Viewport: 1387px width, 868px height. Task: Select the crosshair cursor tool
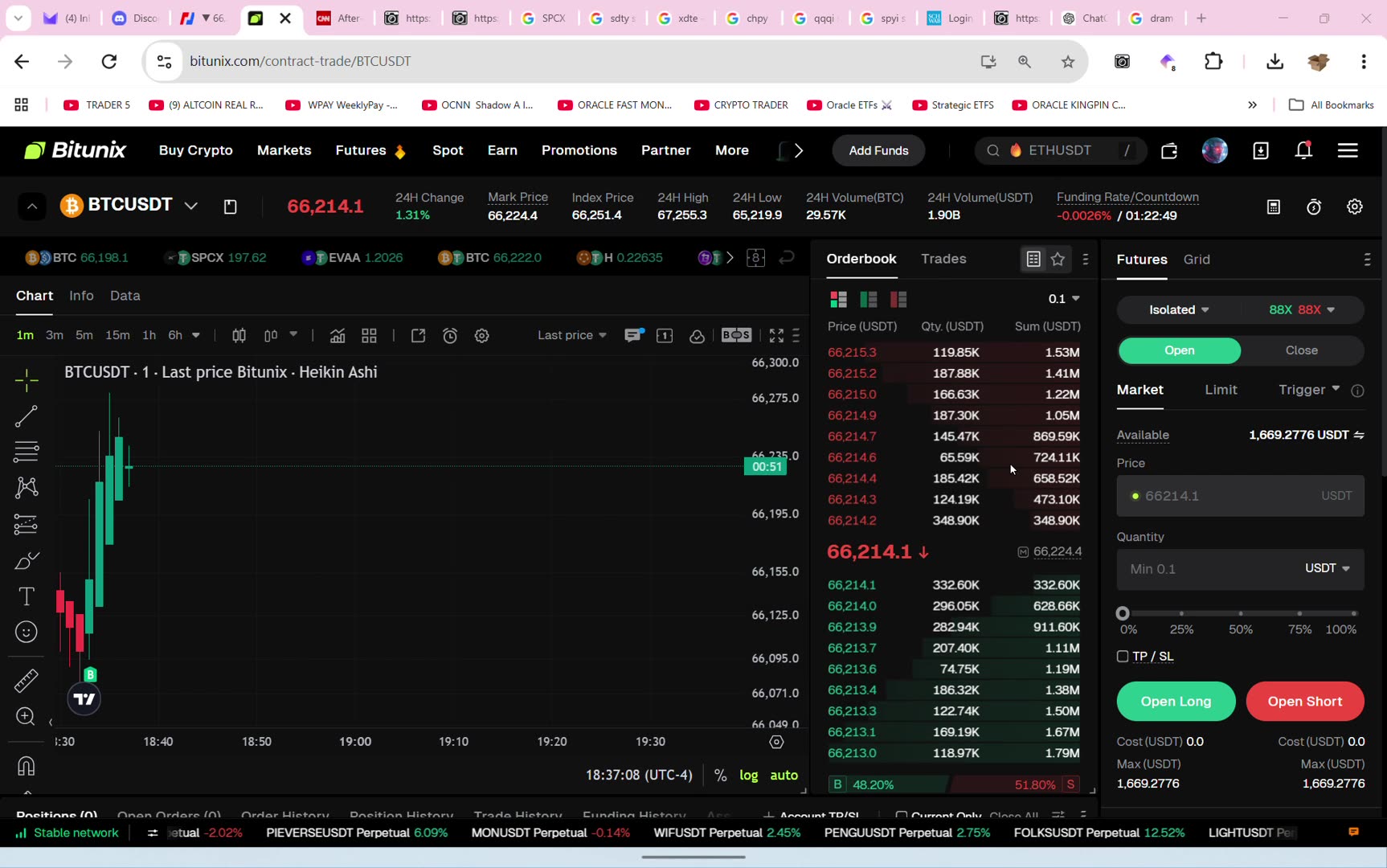[27, 380]
